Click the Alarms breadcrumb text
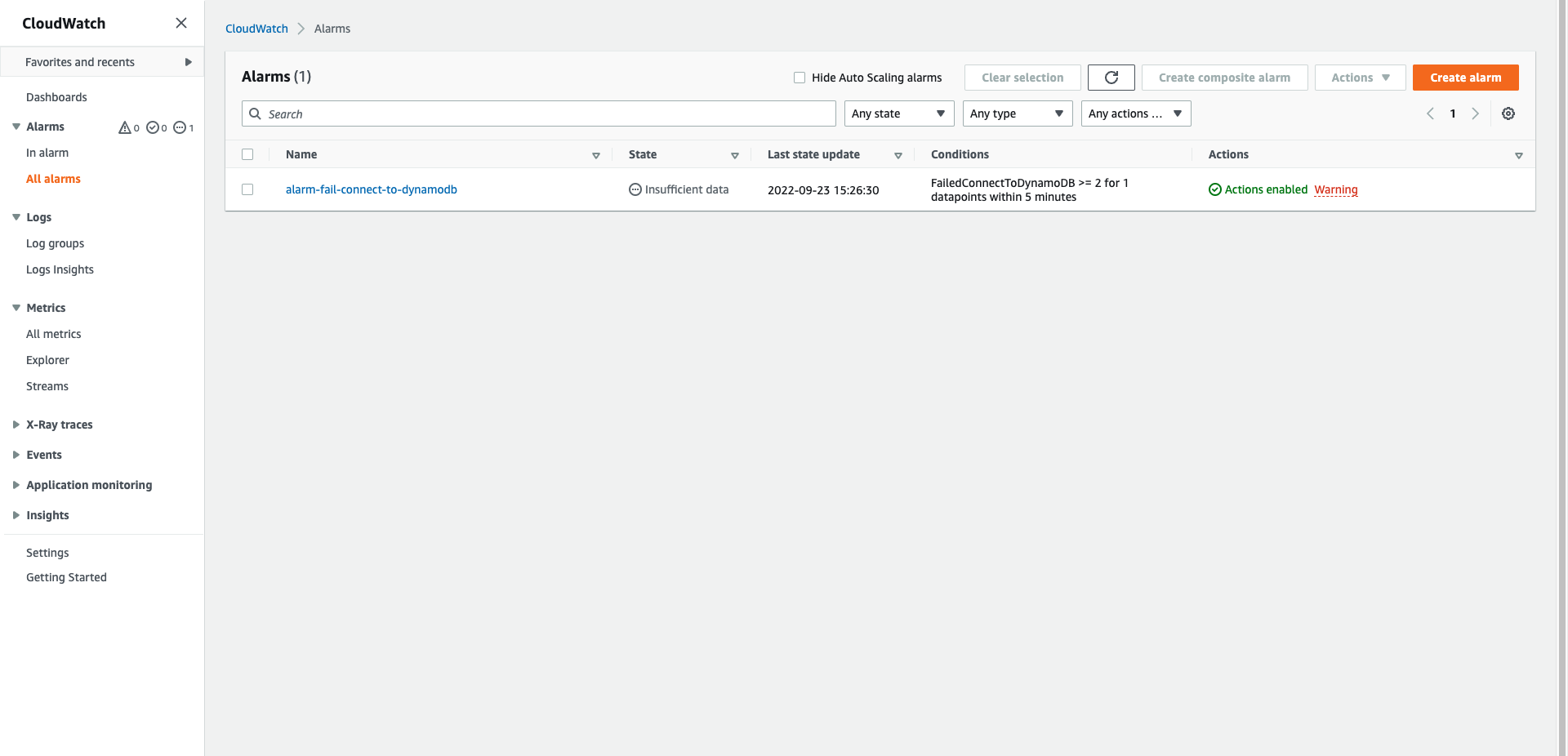This screenshot has width=1568, height=756. click(332, 29)
